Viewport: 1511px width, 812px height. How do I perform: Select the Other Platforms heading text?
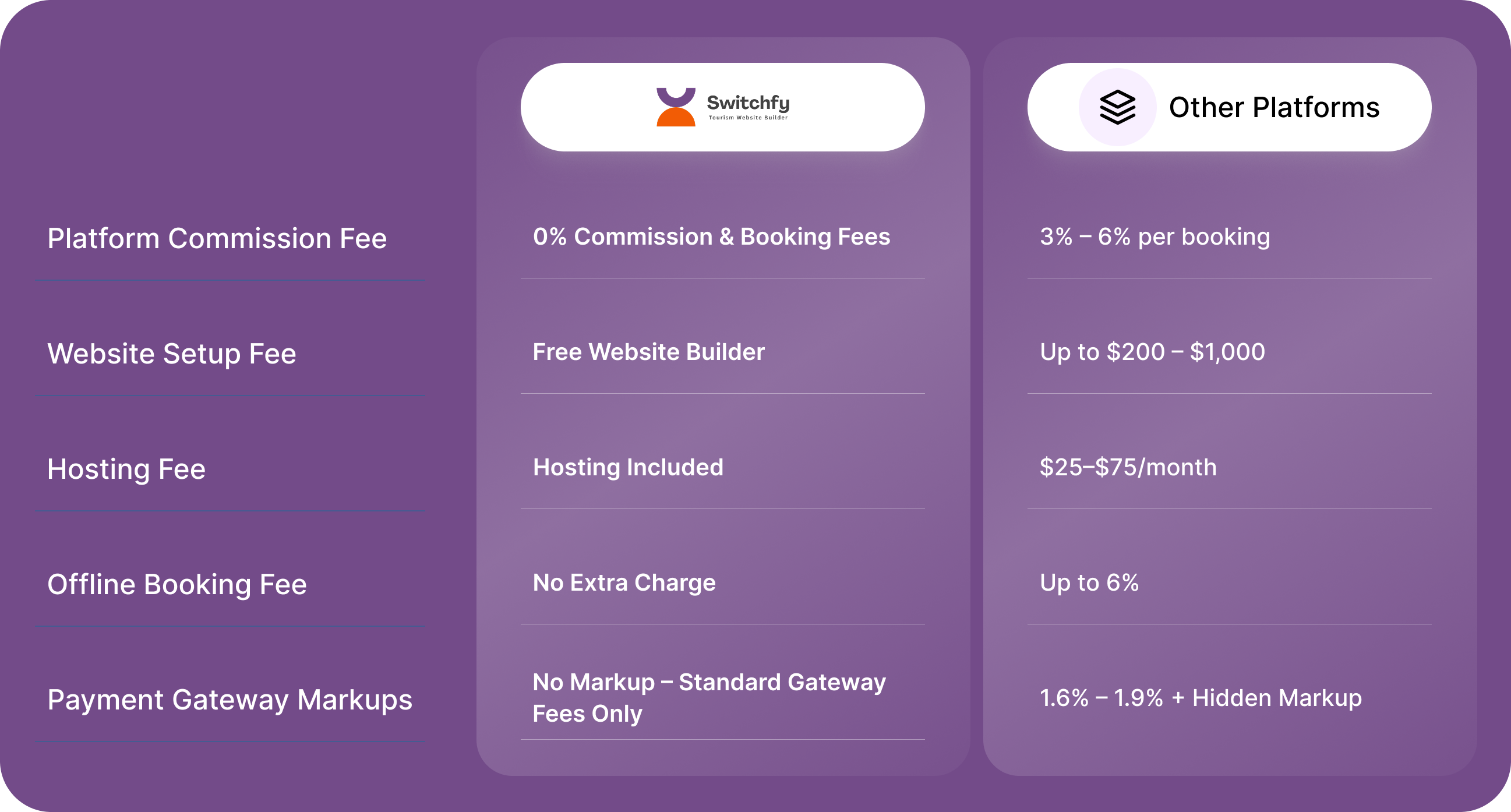1274,107
